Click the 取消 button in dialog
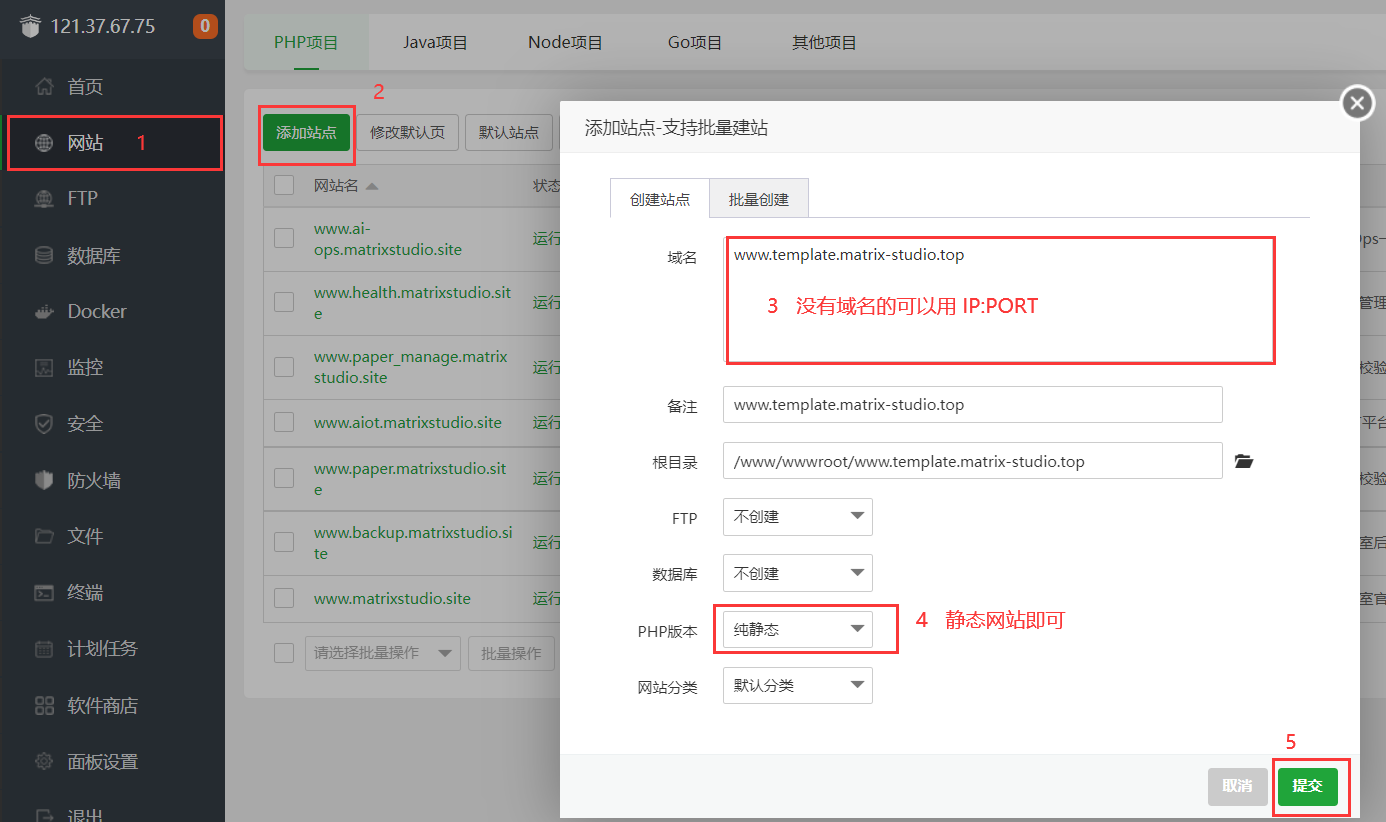This screenshot has height=822, width=1386. (1237, 786)
